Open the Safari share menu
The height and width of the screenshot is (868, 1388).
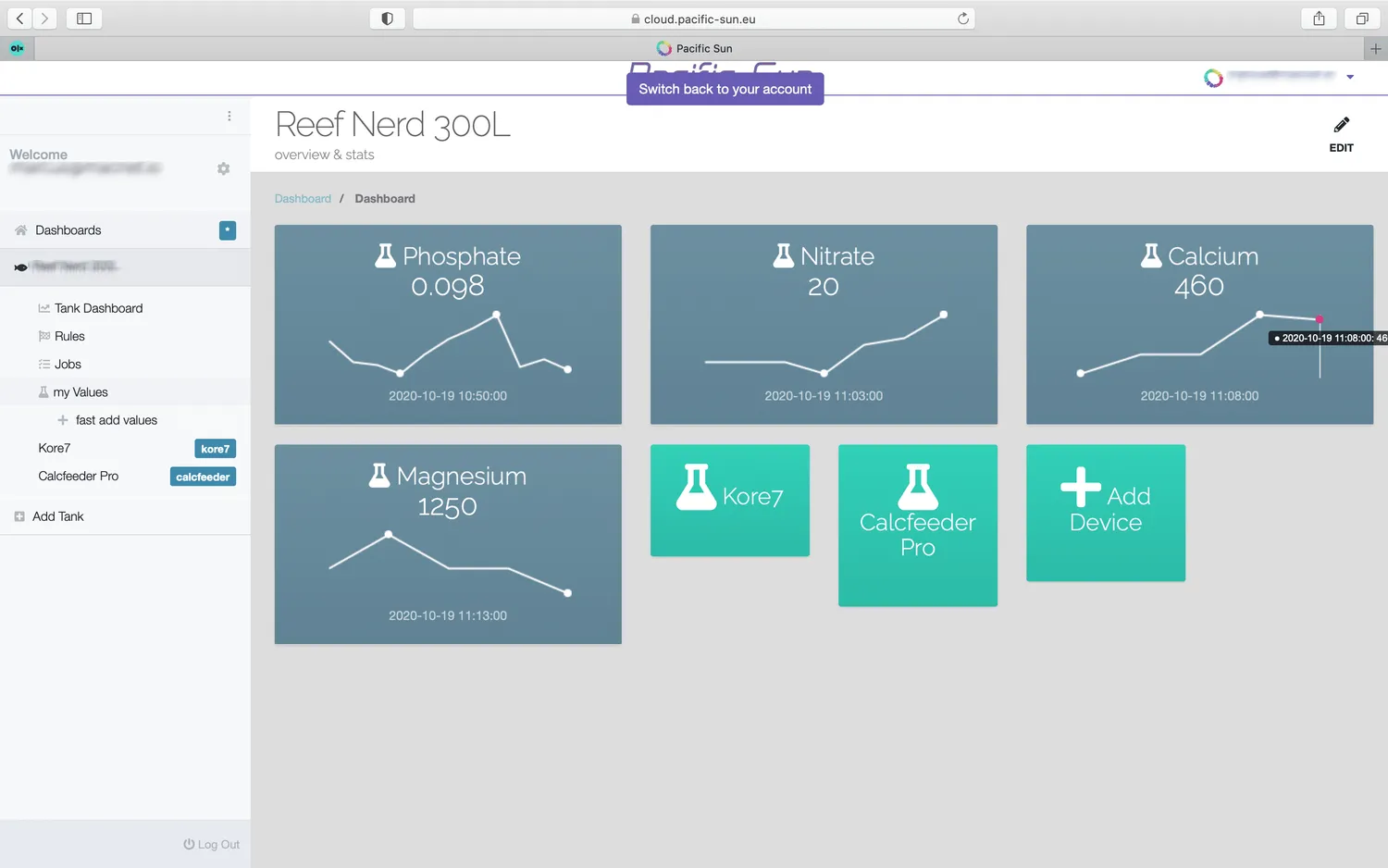1319,19
